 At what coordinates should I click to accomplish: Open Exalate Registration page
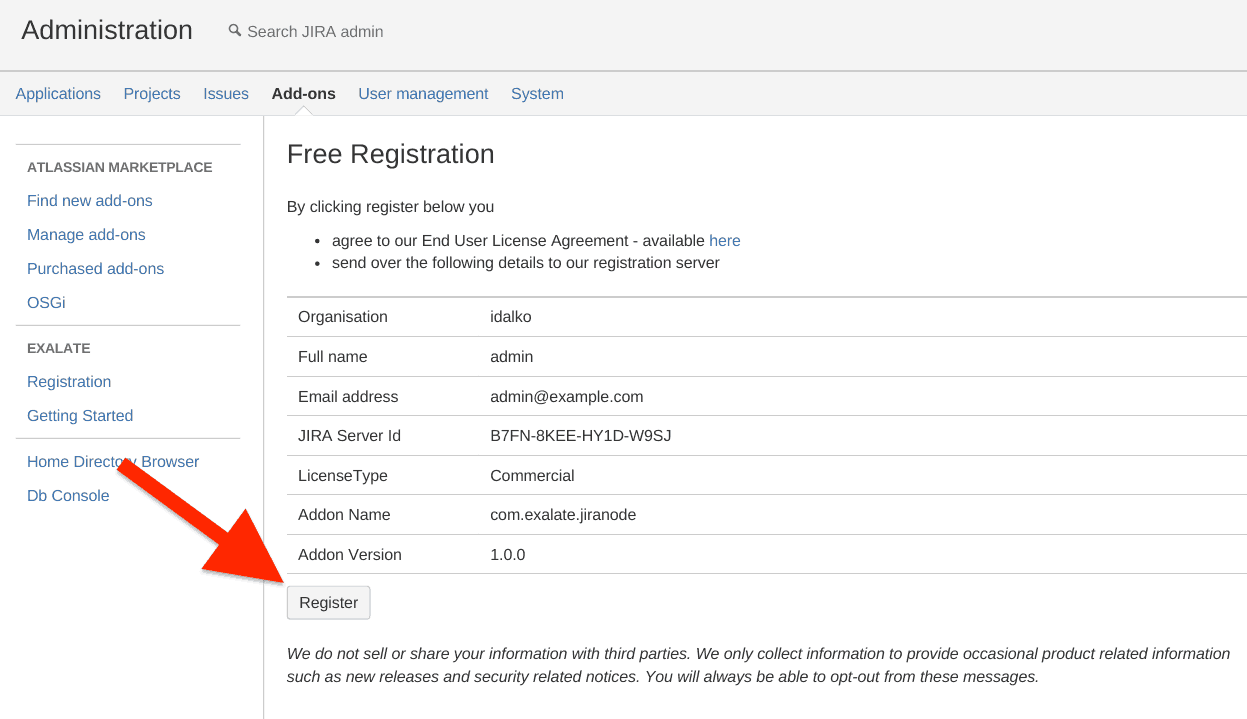tap(69, 382)
